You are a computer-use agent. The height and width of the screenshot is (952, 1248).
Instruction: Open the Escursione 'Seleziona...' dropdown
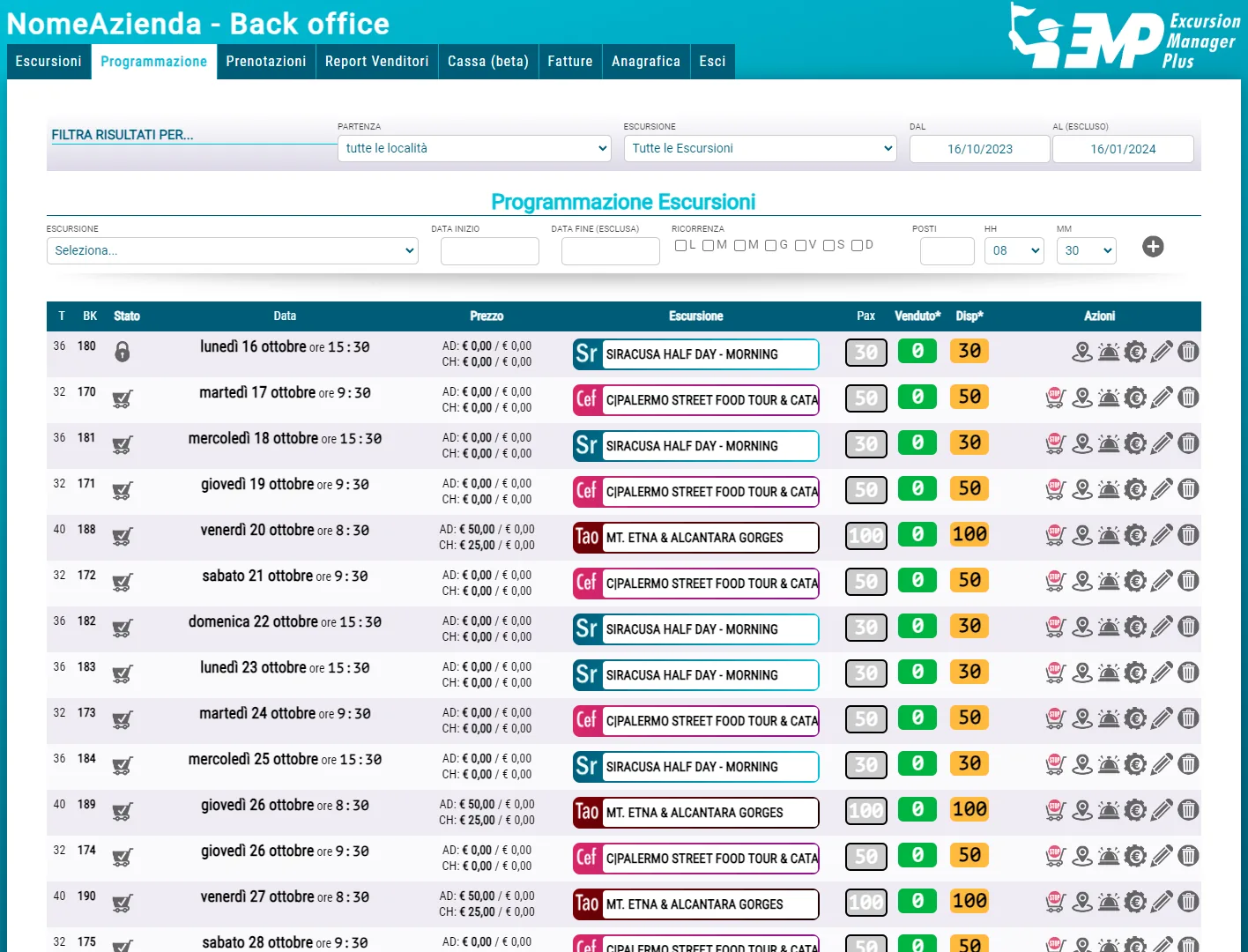[x=233, y=250]
